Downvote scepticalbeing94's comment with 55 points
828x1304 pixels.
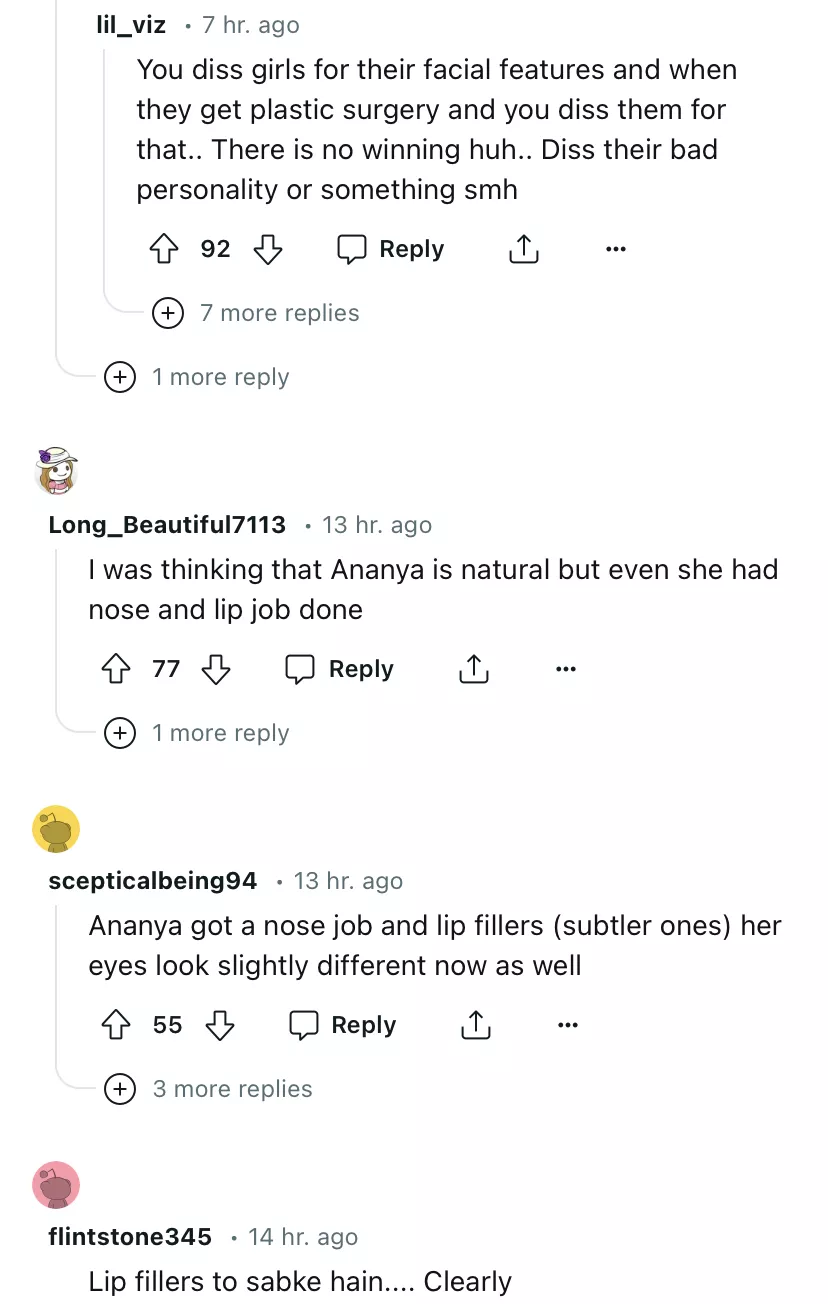click(x=219, y=1025)
